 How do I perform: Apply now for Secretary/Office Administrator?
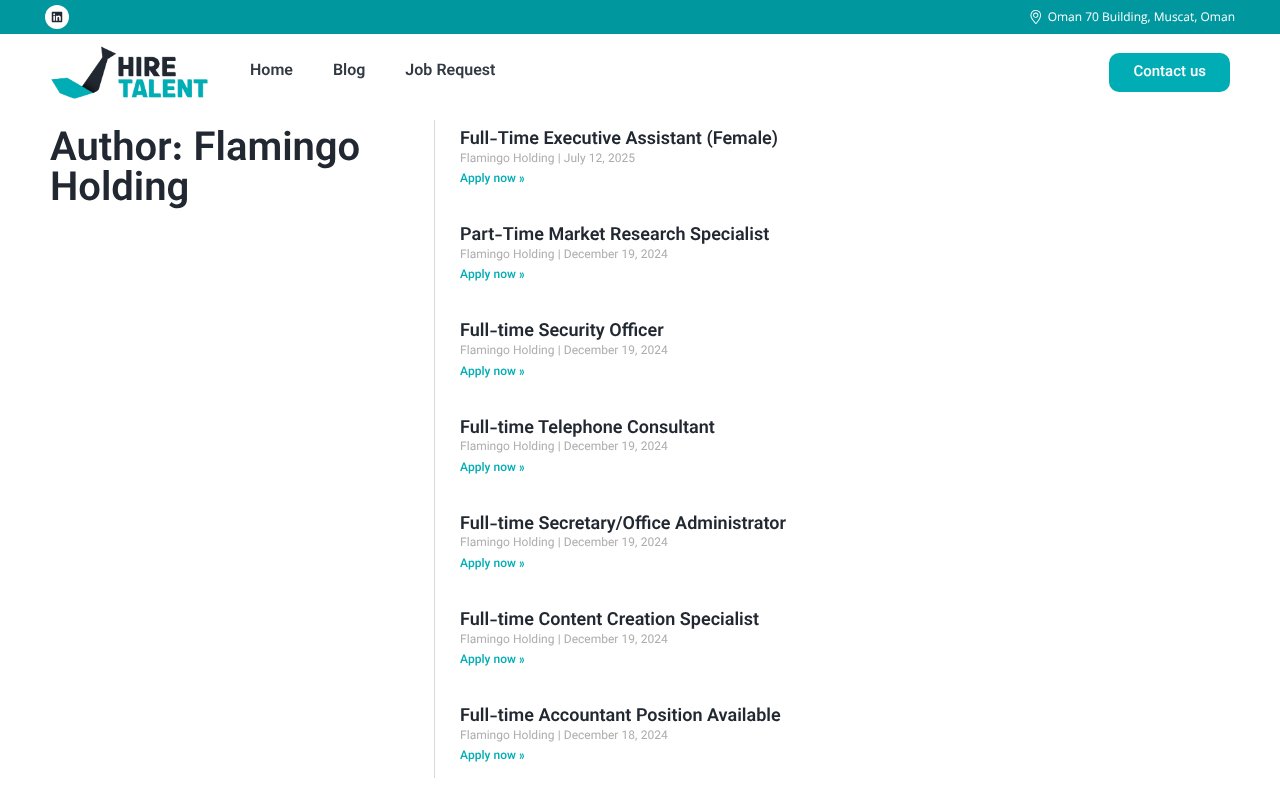492,562
